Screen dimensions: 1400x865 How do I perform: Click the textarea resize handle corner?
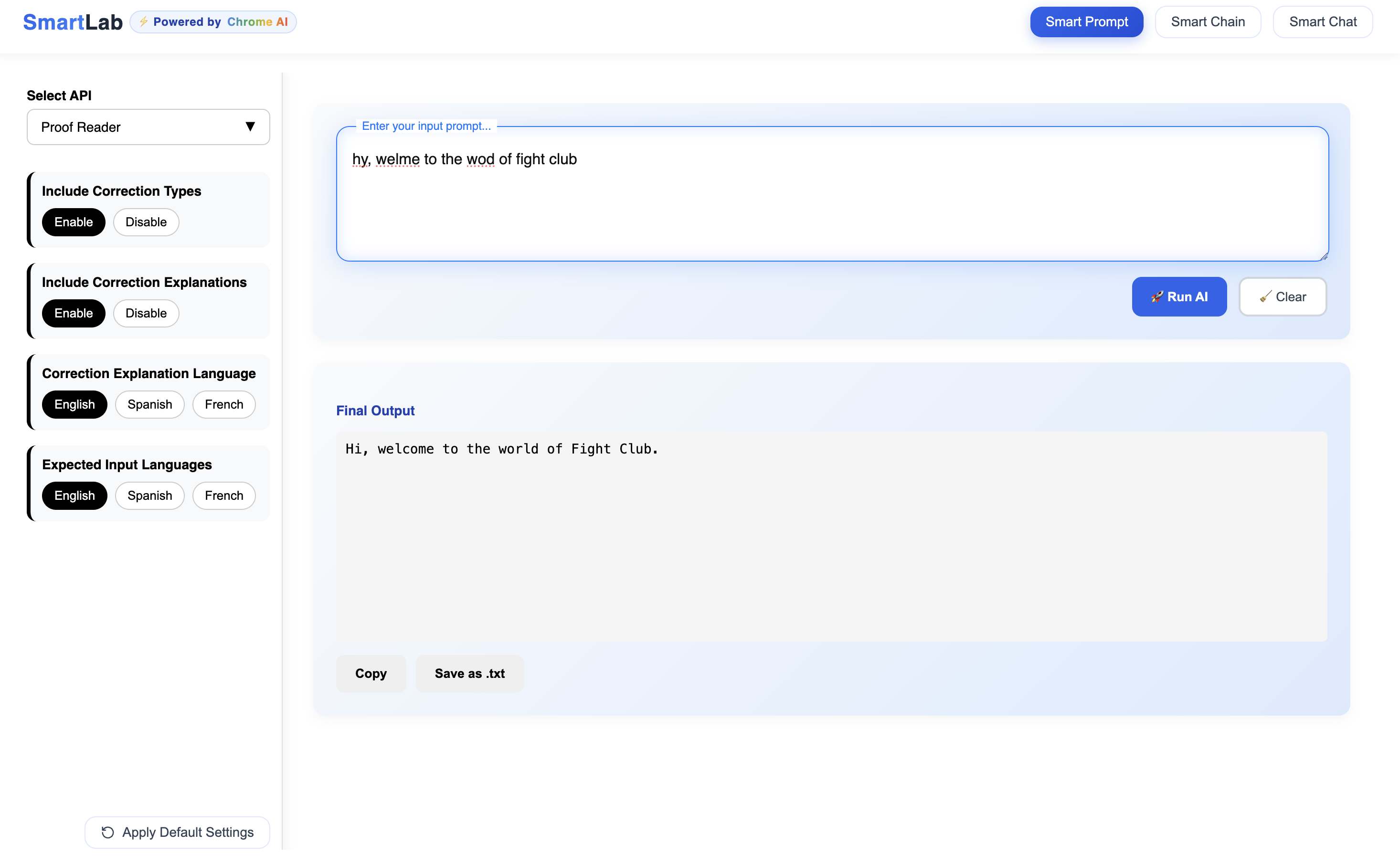(x=1324, y=257)
